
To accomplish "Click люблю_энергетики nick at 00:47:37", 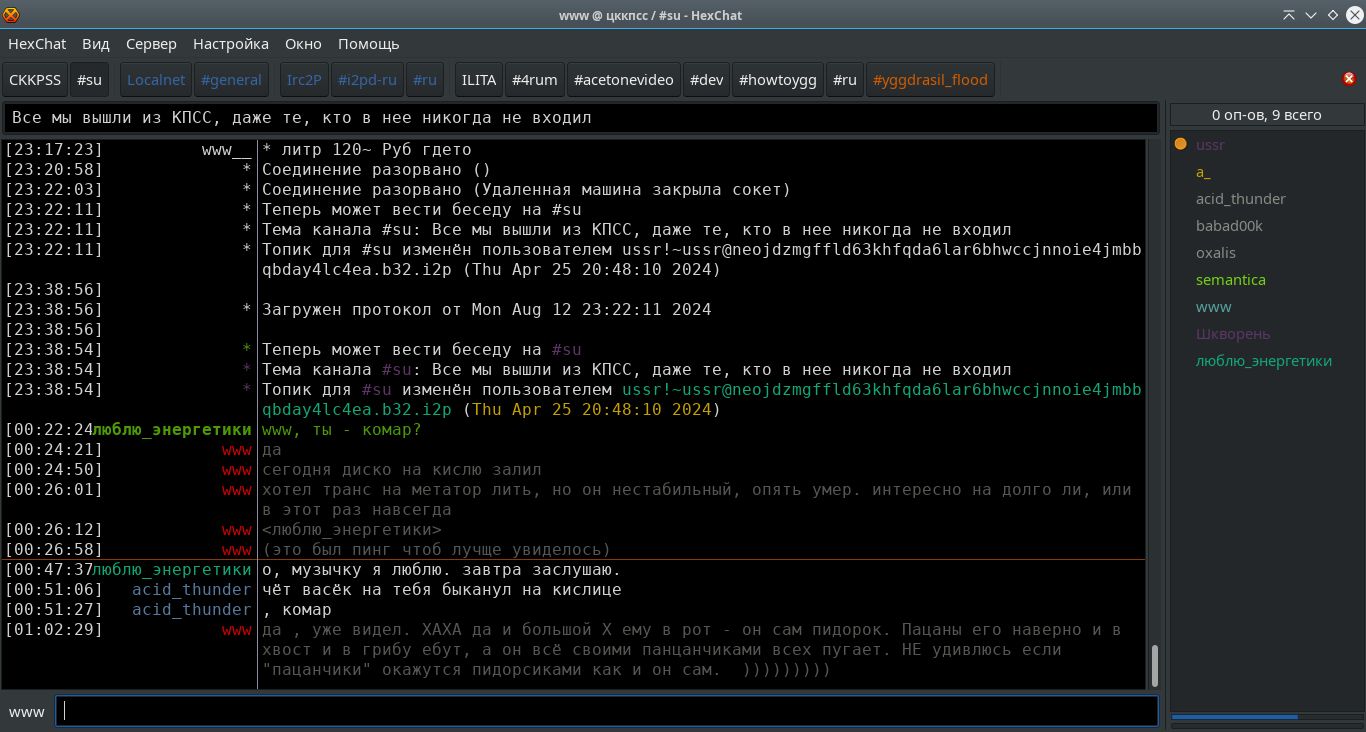I will [x=172, y=570].
